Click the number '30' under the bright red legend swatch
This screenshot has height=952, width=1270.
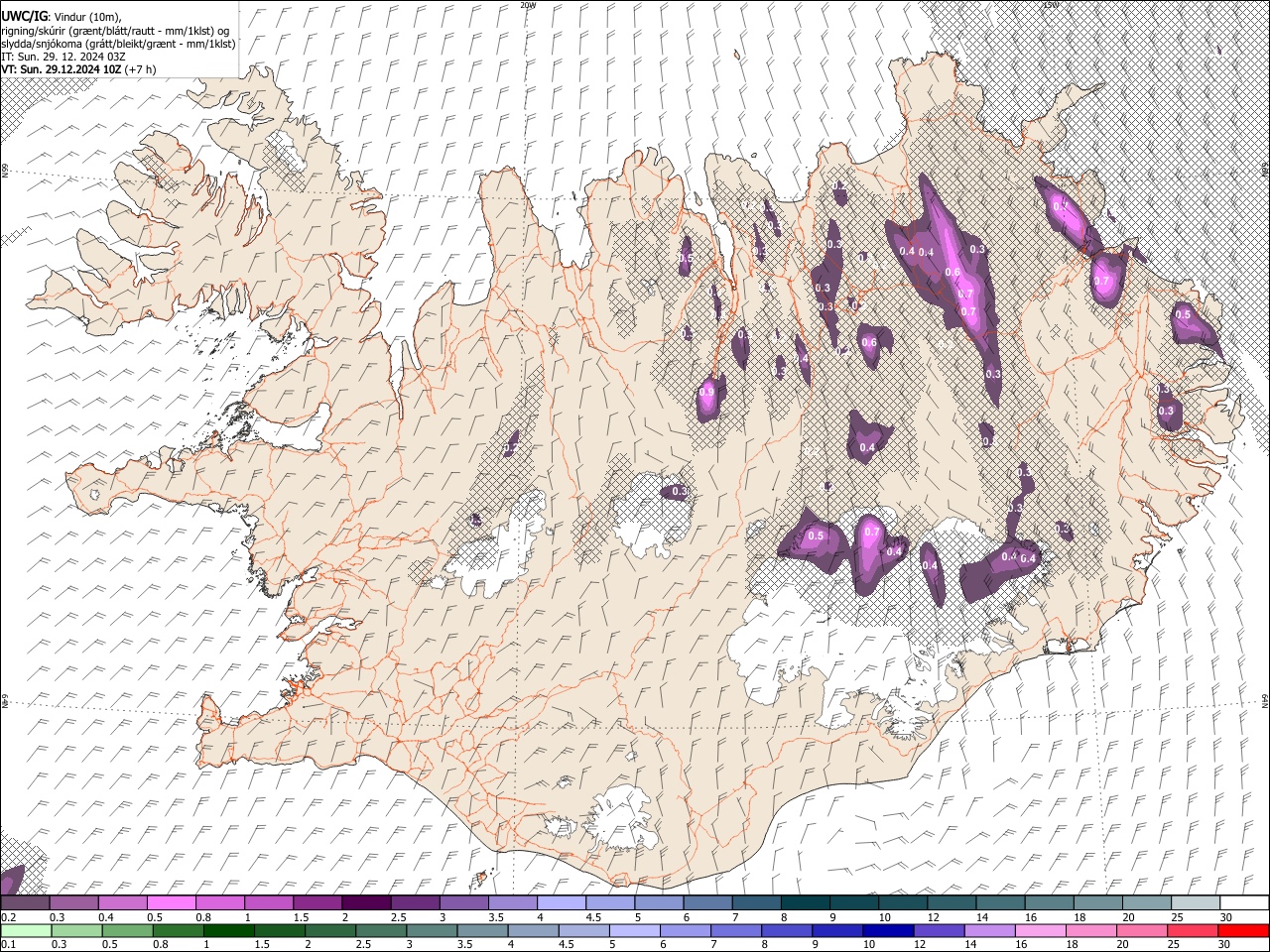coord(1225,944)
